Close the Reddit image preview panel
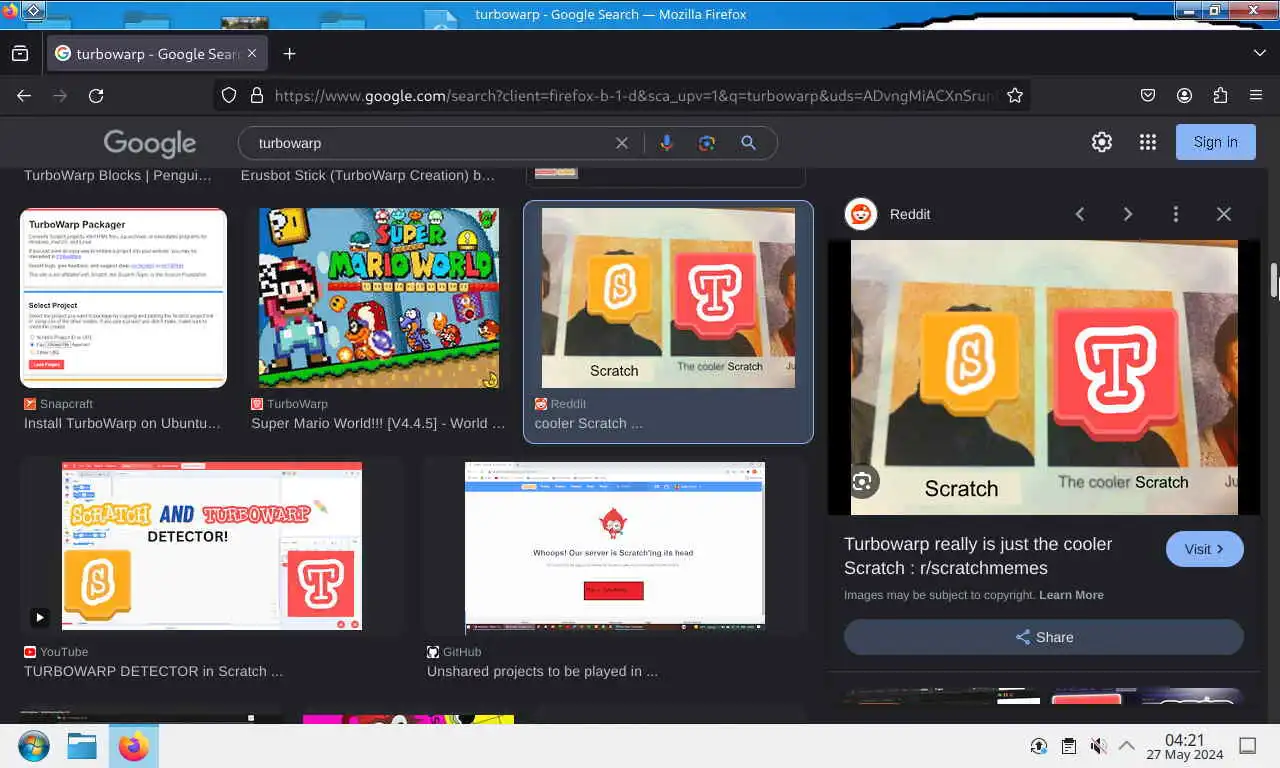The image size is (1280, 768). [x=1224, y=214]
